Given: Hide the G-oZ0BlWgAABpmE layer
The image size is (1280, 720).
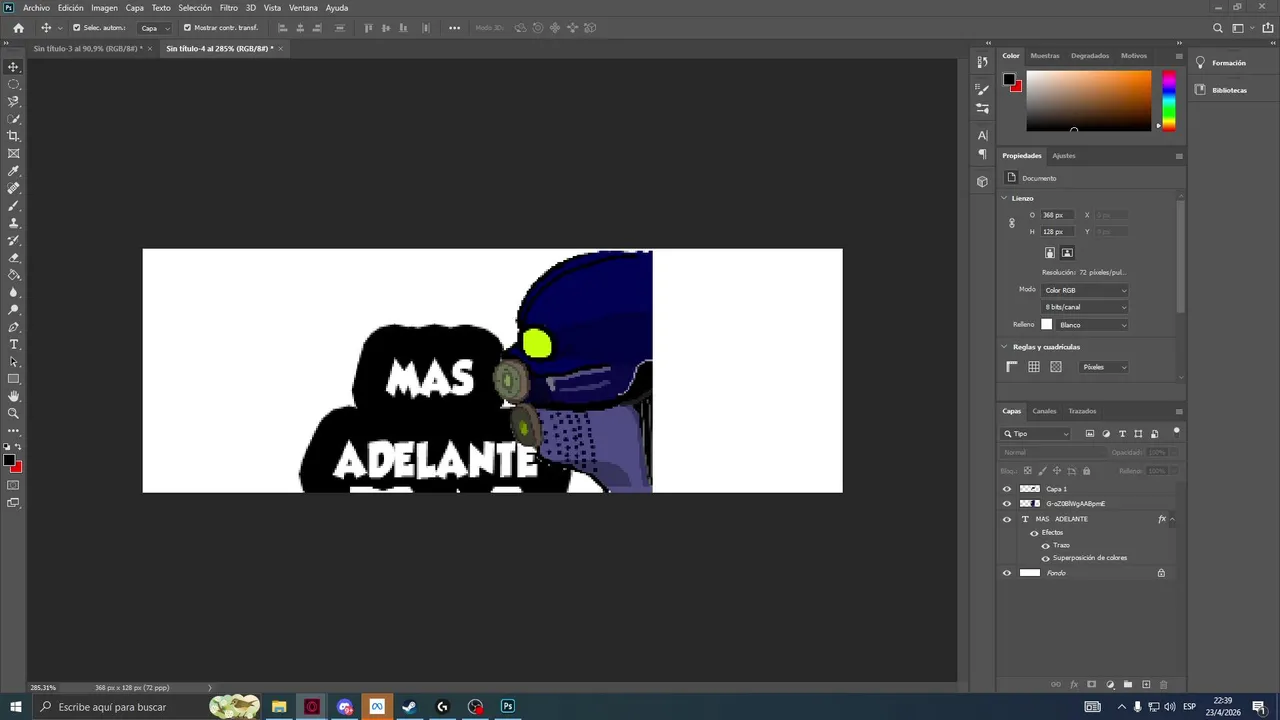Looking at the screenshot, I should [x=1007, y=503].
